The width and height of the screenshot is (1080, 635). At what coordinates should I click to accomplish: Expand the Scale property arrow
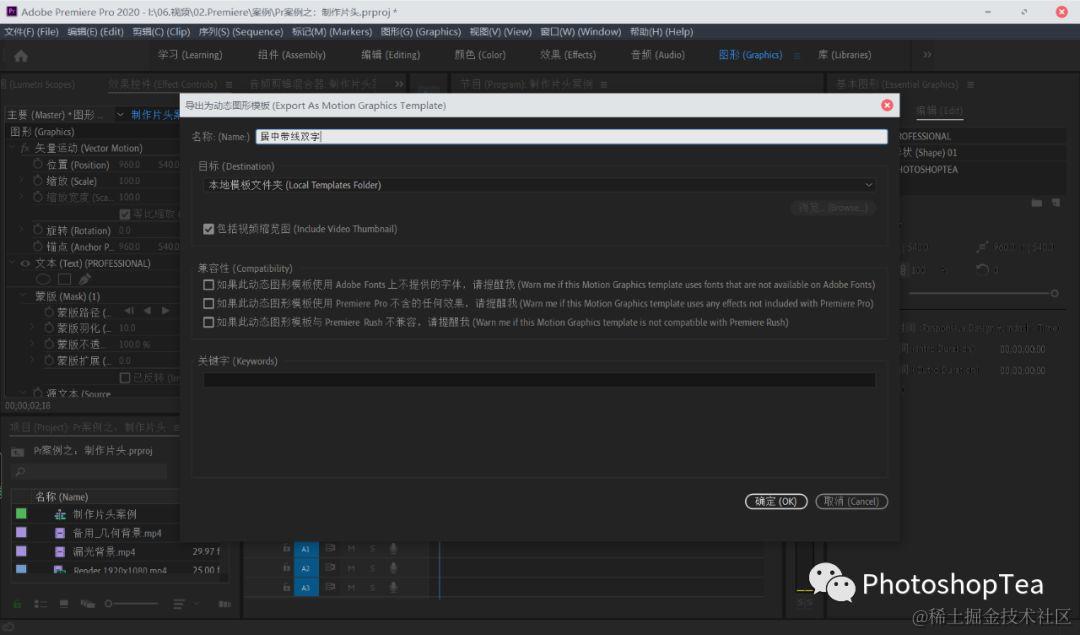(x=22, y=180)
